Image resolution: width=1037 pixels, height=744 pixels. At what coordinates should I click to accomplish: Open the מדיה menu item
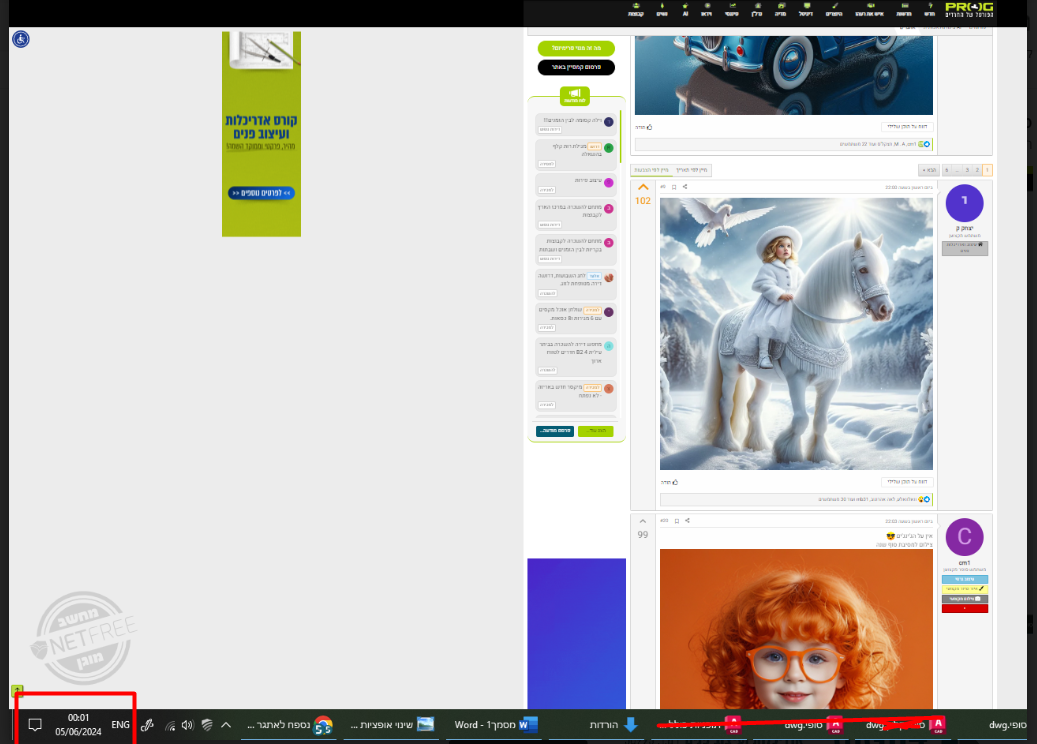780,9
